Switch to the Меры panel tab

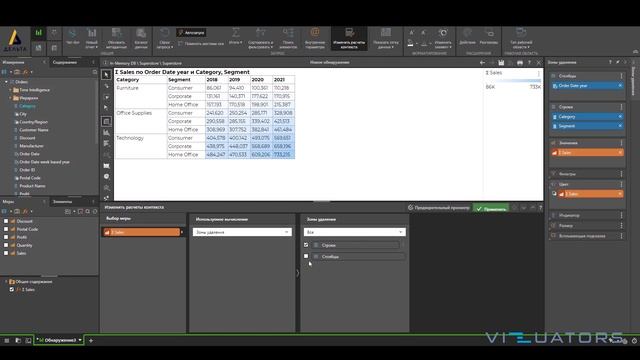8,202
